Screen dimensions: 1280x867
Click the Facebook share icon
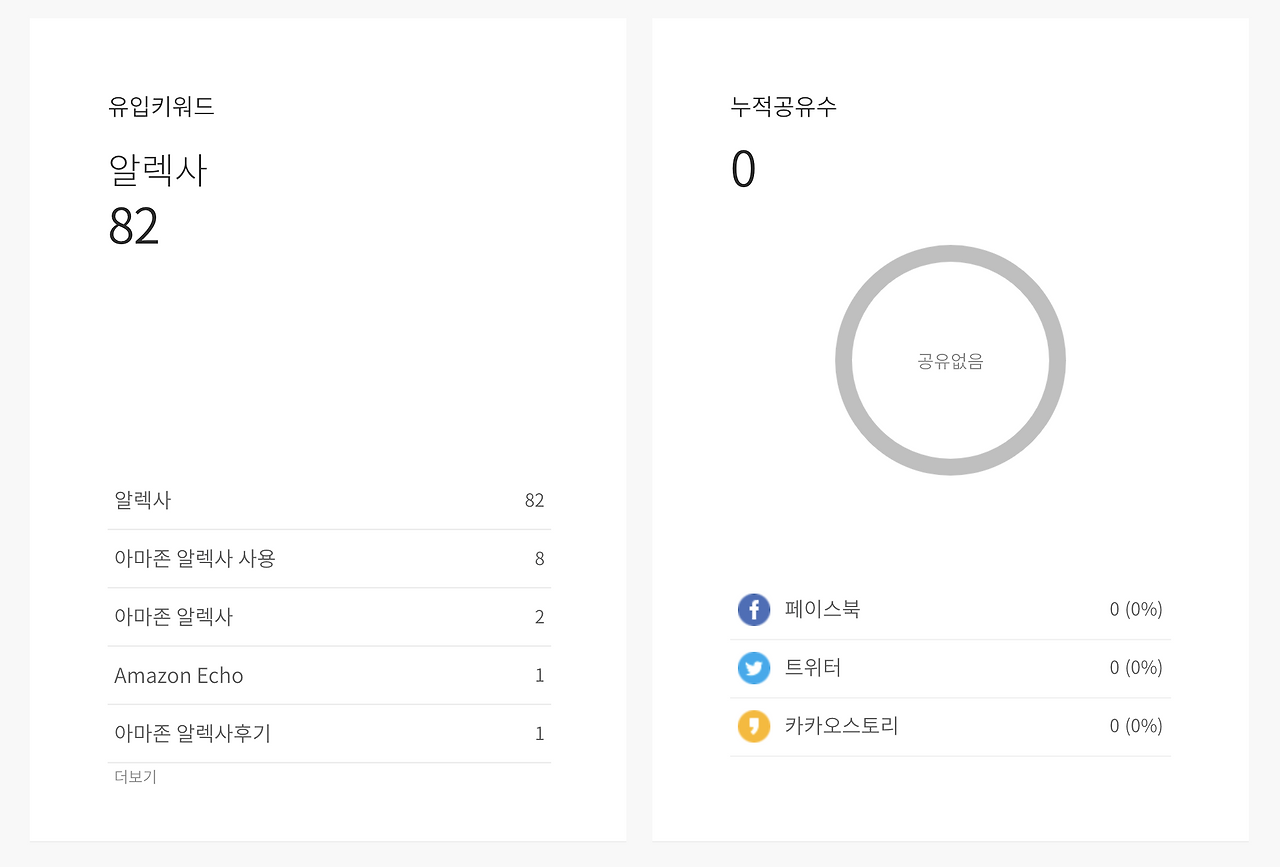pyautogui.click(x=754, y=609)
